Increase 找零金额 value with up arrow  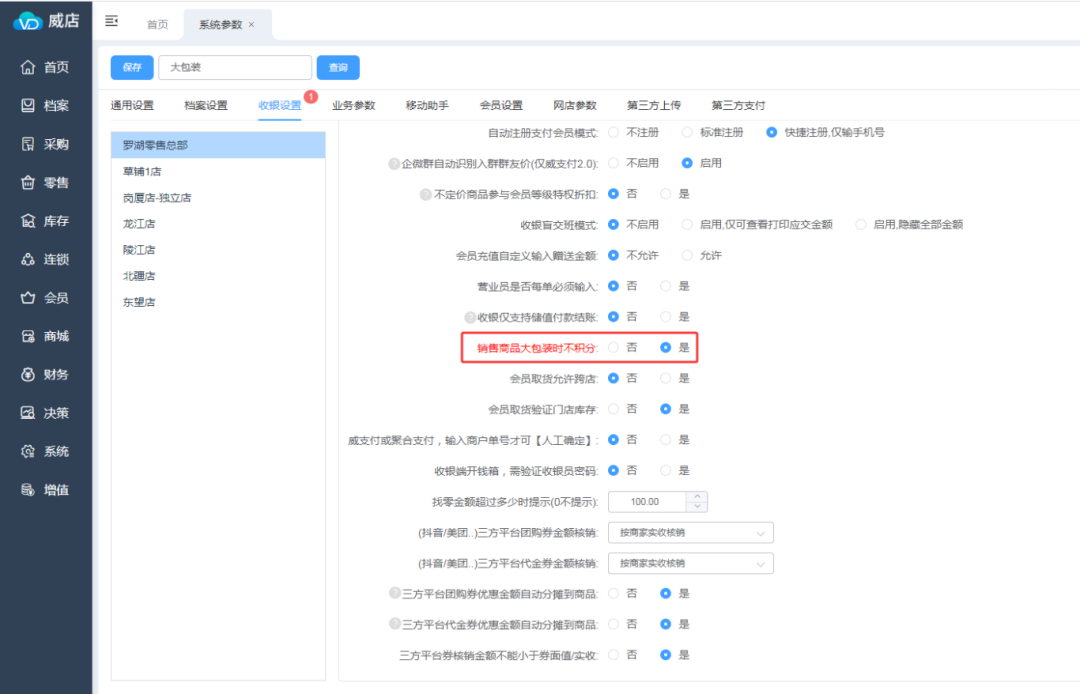tap(698, 497)
